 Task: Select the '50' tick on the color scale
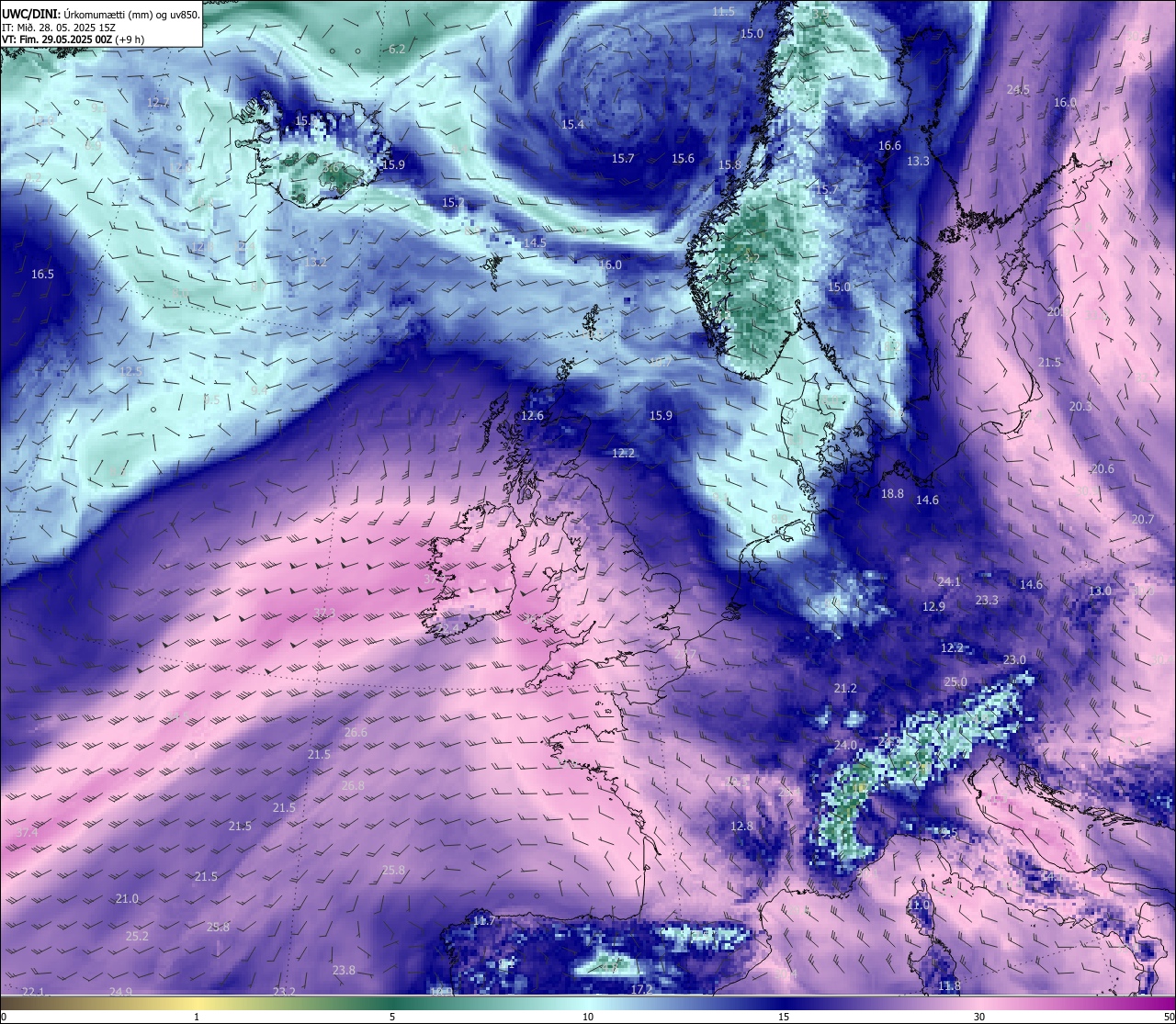pyautogui.click(x=1169, y=1017)
